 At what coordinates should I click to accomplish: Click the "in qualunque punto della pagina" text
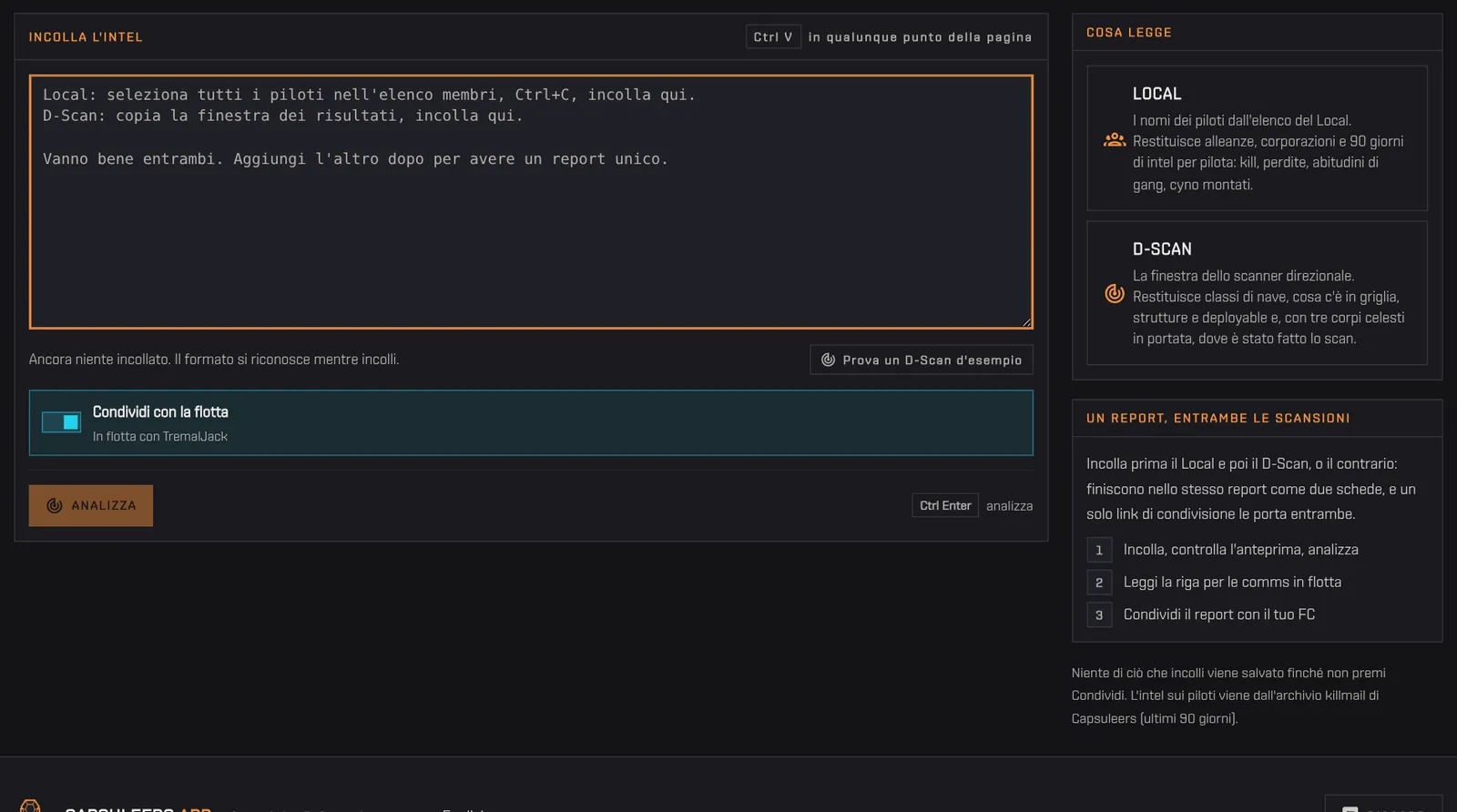[x=920, y=37]
